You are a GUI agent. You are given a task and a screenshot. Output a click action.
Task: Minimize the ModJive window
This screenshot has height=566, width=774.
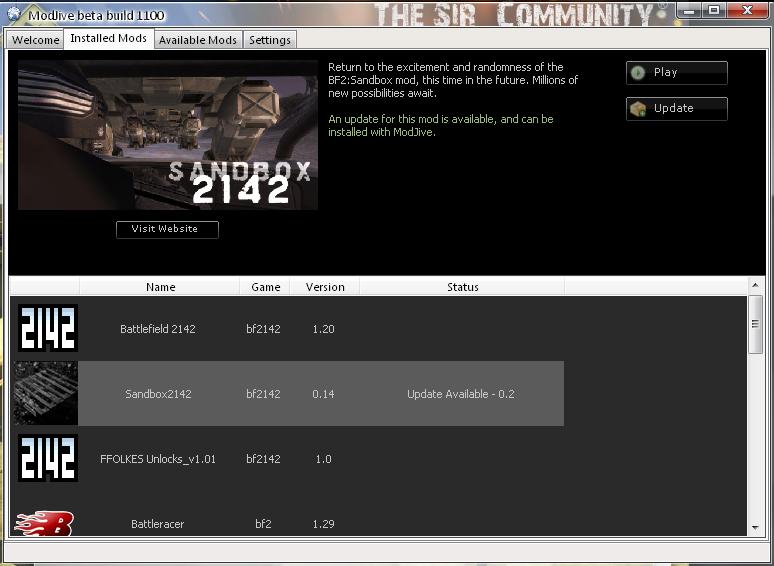tap(690, 10)
